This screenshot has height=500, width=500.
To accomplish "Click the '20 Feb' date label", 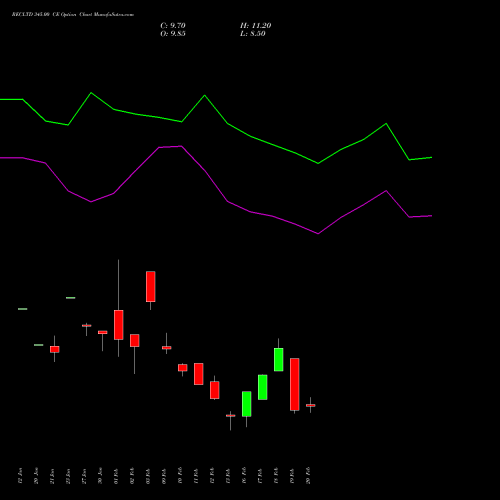I will coord(308,476).
